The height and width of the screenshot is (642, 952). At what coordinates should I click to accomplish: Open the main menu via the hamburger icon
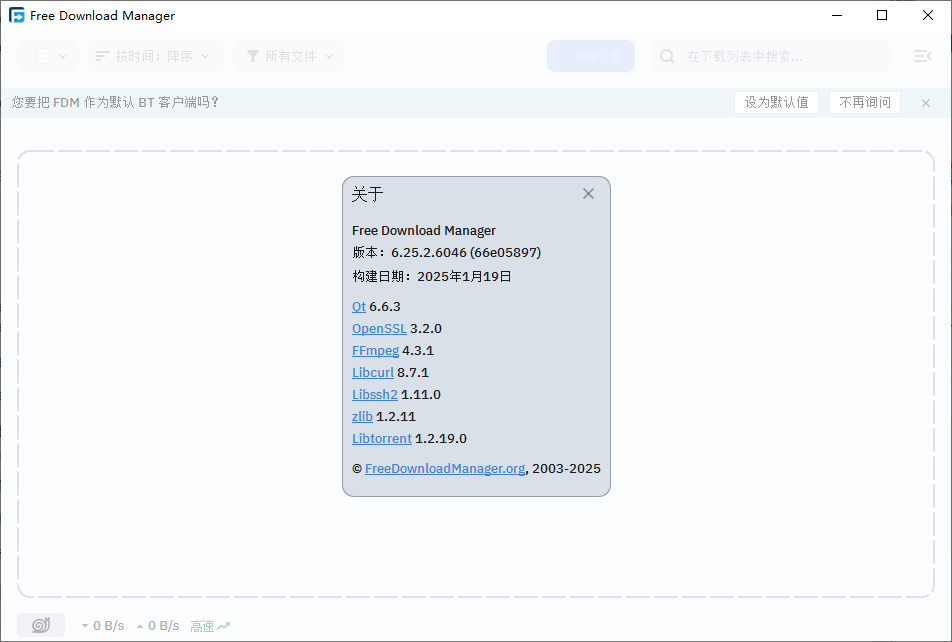pyautogui.click(x=921, y=56)
